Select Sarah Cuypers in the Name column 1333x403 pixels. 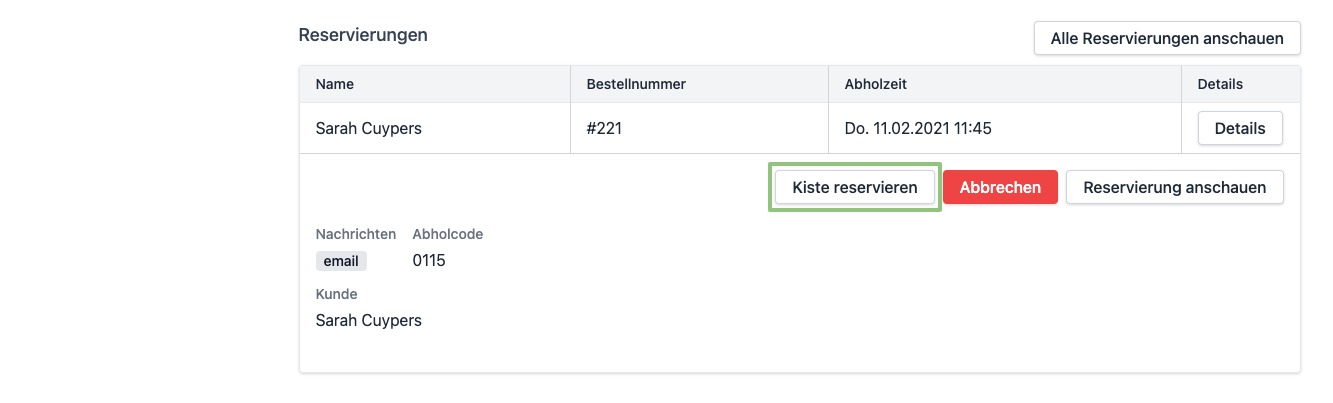point(368,128)
